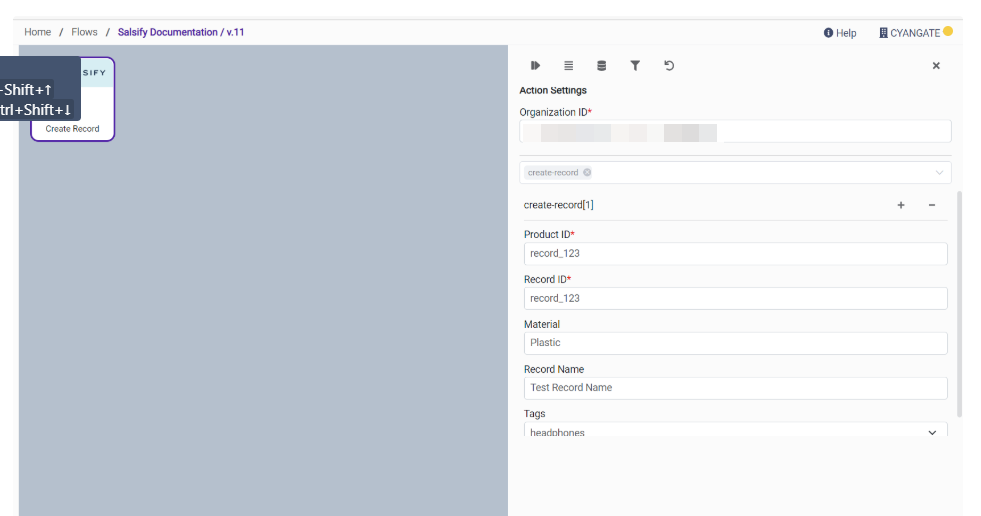Click the undo/reset arrow icon
This screenshot has width=981, height=516.
[669, 66]
